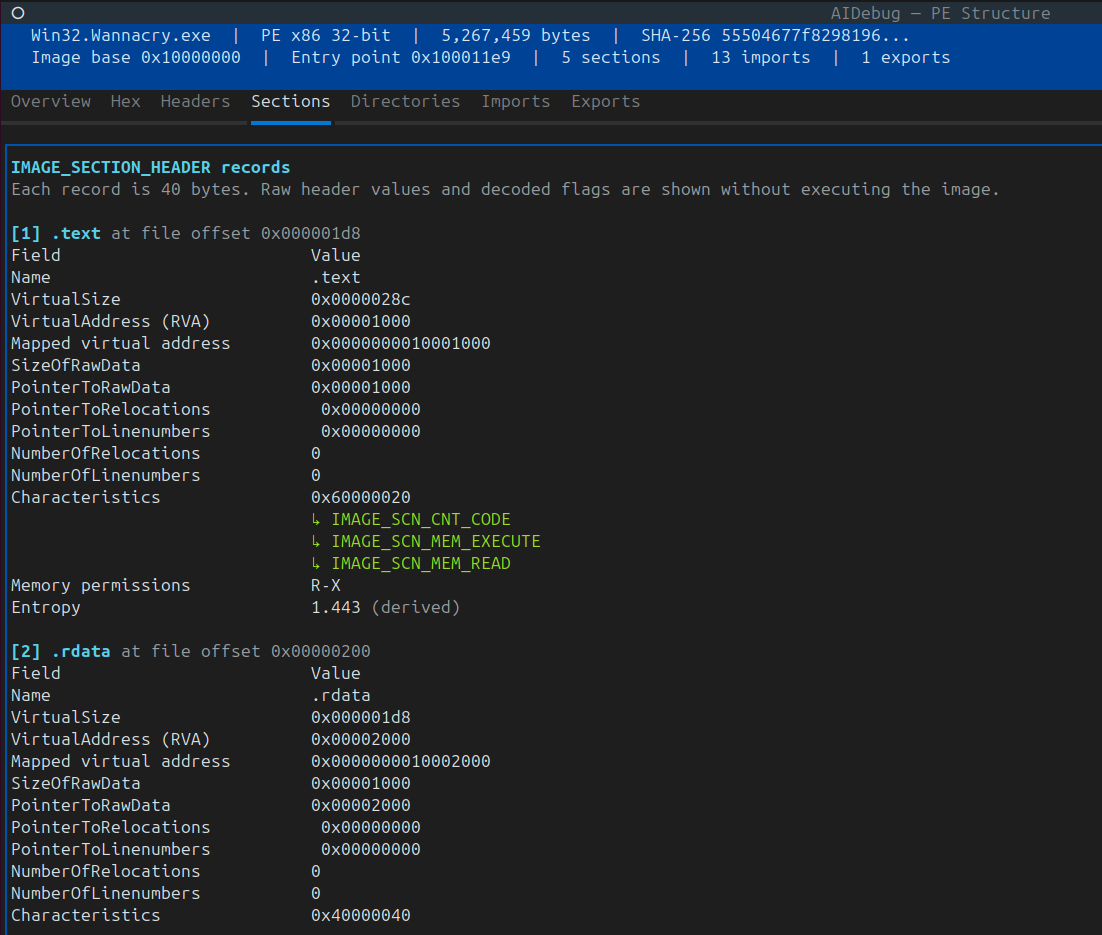
Task: Click the IMAGE_SECTION_HEADER records heading
Action: coord(150,167)
